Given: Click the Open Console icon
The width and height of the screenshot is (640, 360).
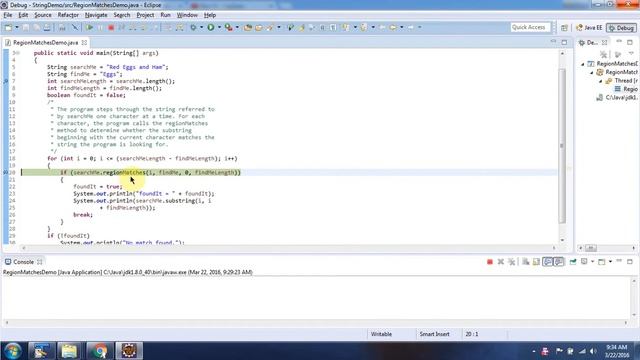Looking at the screenshot, I should tap(602, 262).
